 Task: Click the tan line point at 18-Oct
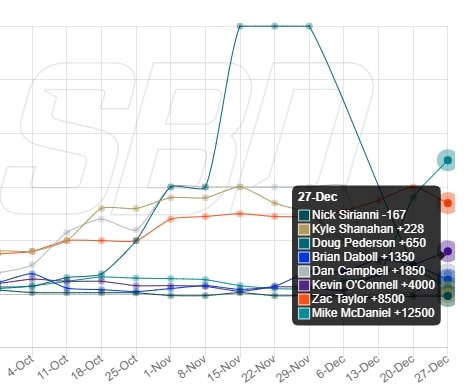tap(102, 209)
